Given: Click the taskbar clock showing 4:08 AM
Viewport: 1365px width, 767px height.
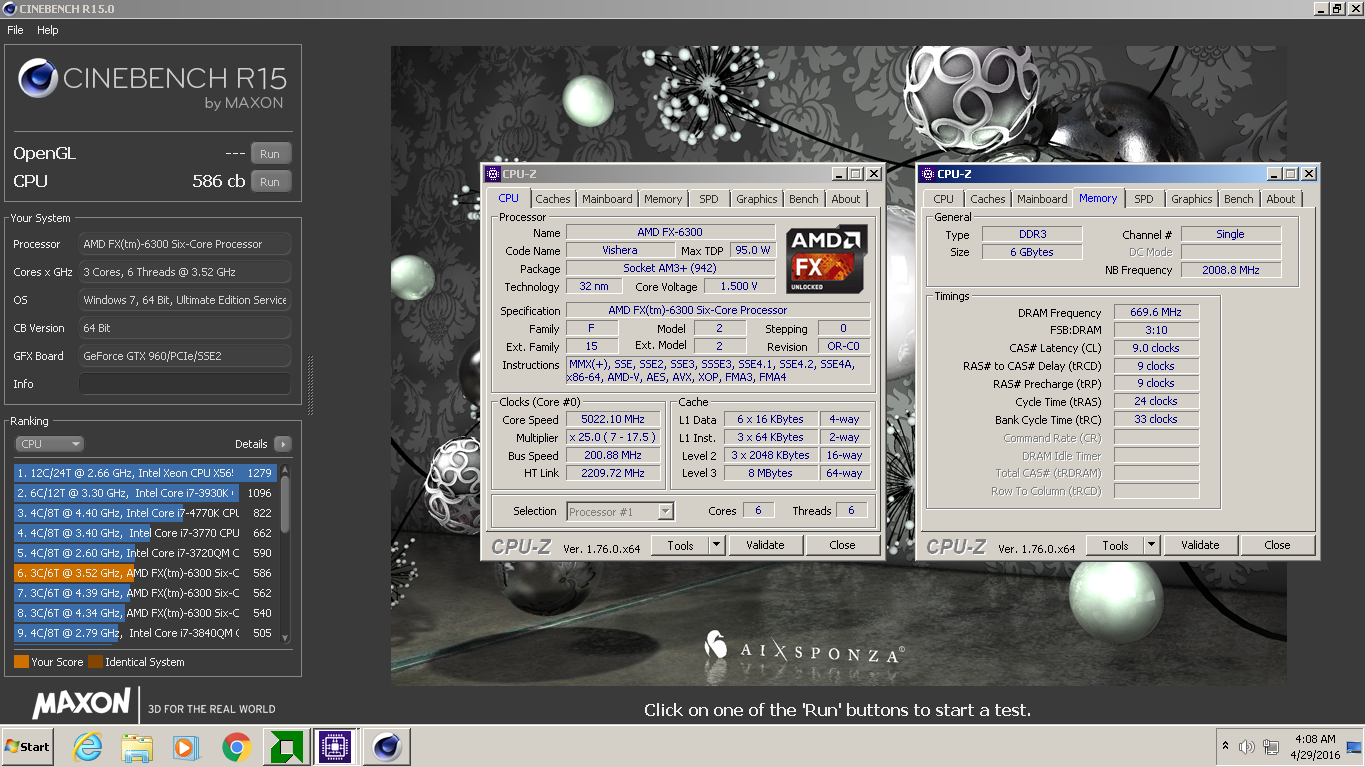Looking at the screenshot, I should point(1315,747).
